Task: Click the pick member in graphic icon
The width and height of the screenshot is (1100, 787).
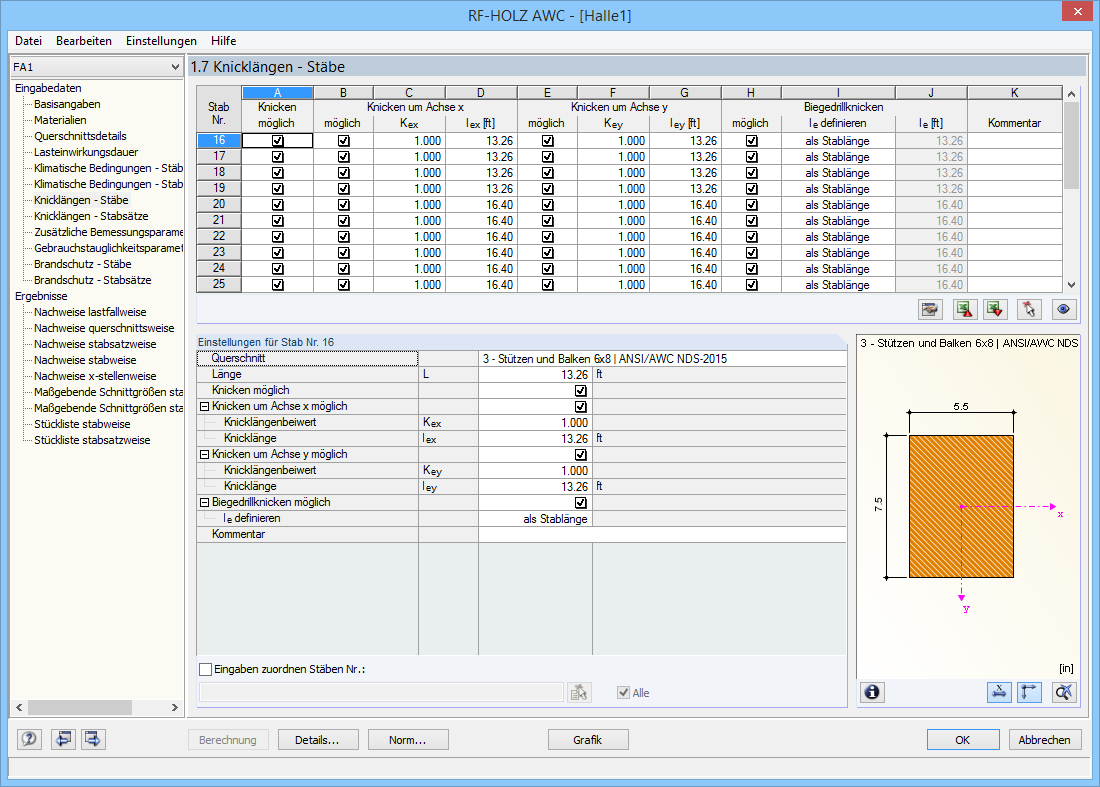Action: coord(1029,309)
